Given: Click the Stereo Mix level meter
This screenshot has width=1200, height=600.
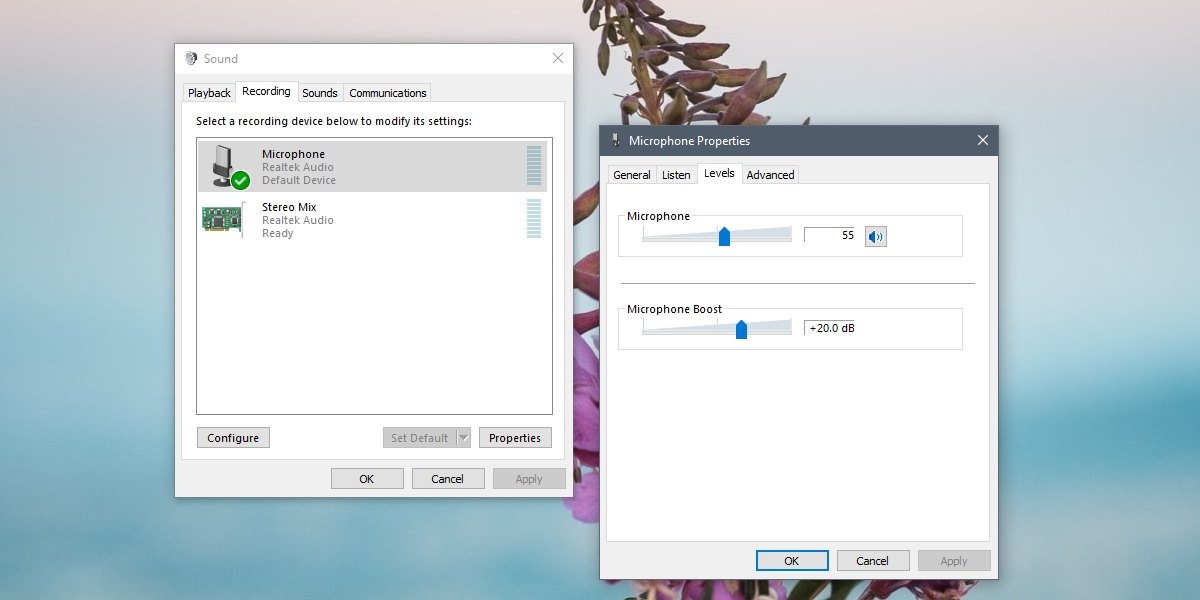Looking at the screenshot, I should pos(534,219).
